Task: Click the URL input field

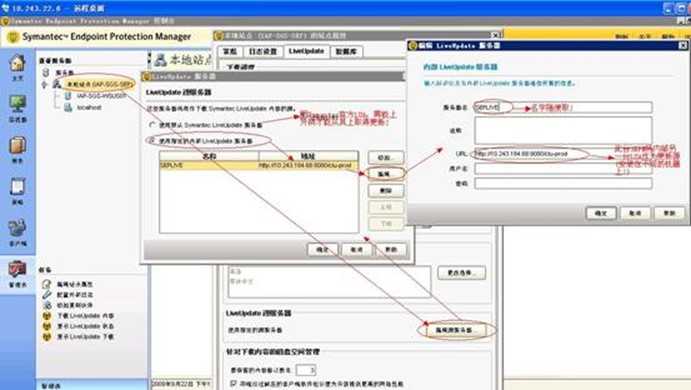Action: pos(563,154)
